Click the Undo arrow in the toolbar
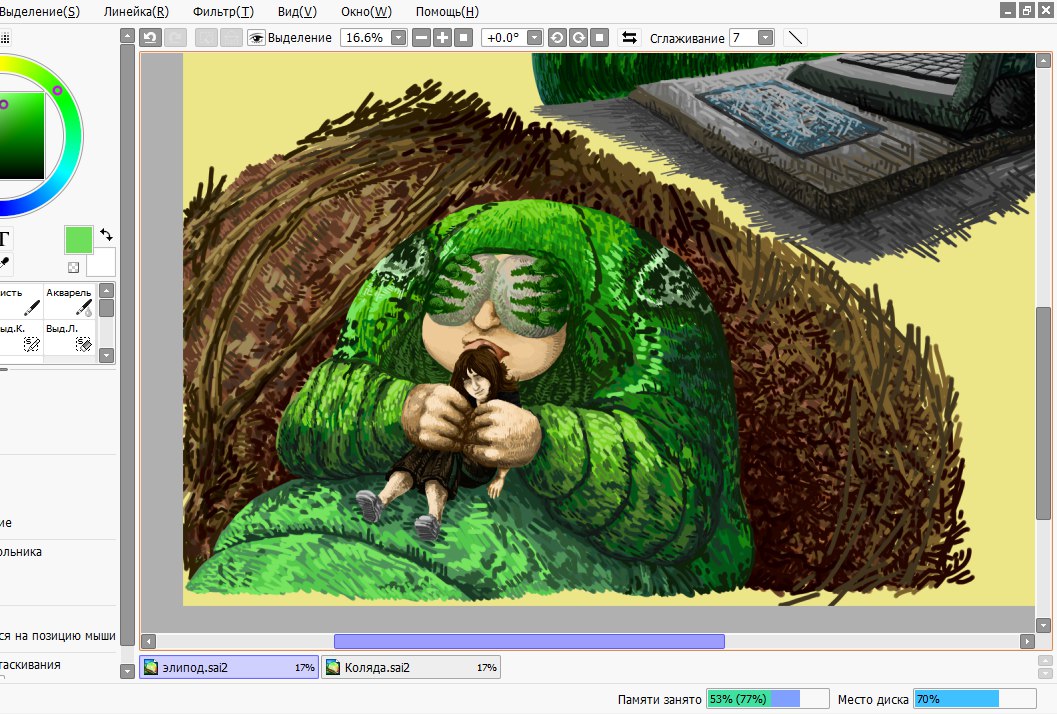This screenshot has width=1057, height=714. tap(150, 38)
